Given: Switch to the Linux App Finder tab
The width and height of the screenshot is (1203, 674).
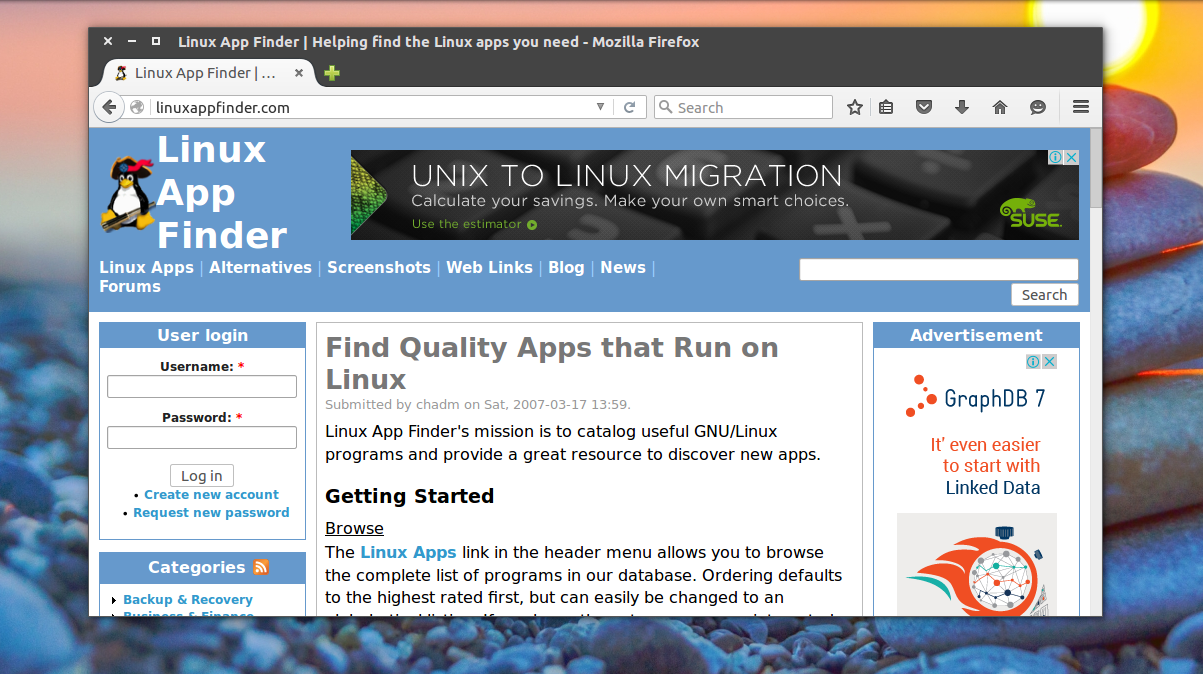Looking at the screenshot, I should [x=200, y=73].
